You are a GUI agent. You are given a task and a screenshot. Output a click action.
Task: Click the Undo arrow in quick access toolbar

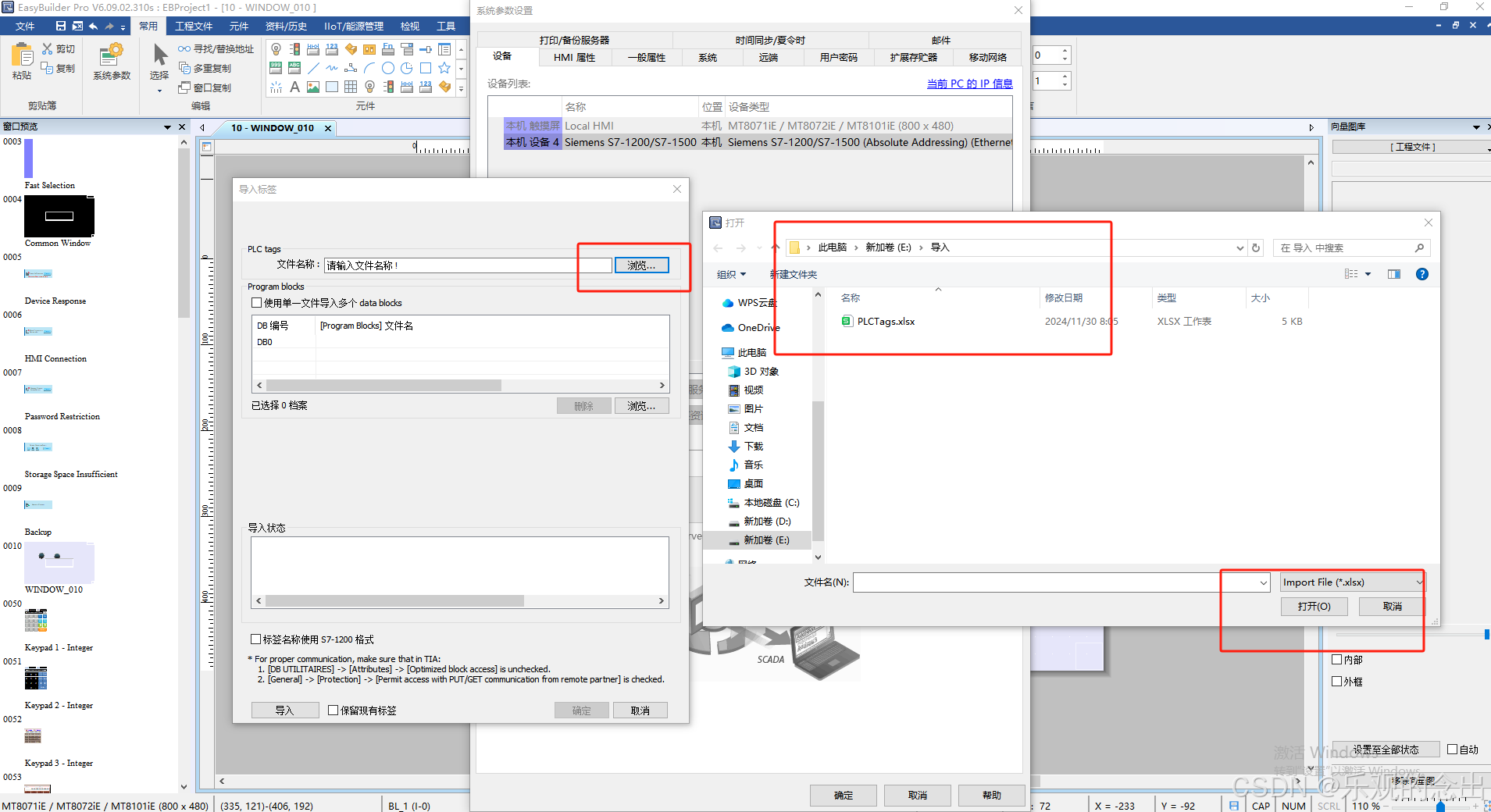(x=94, y=26)
